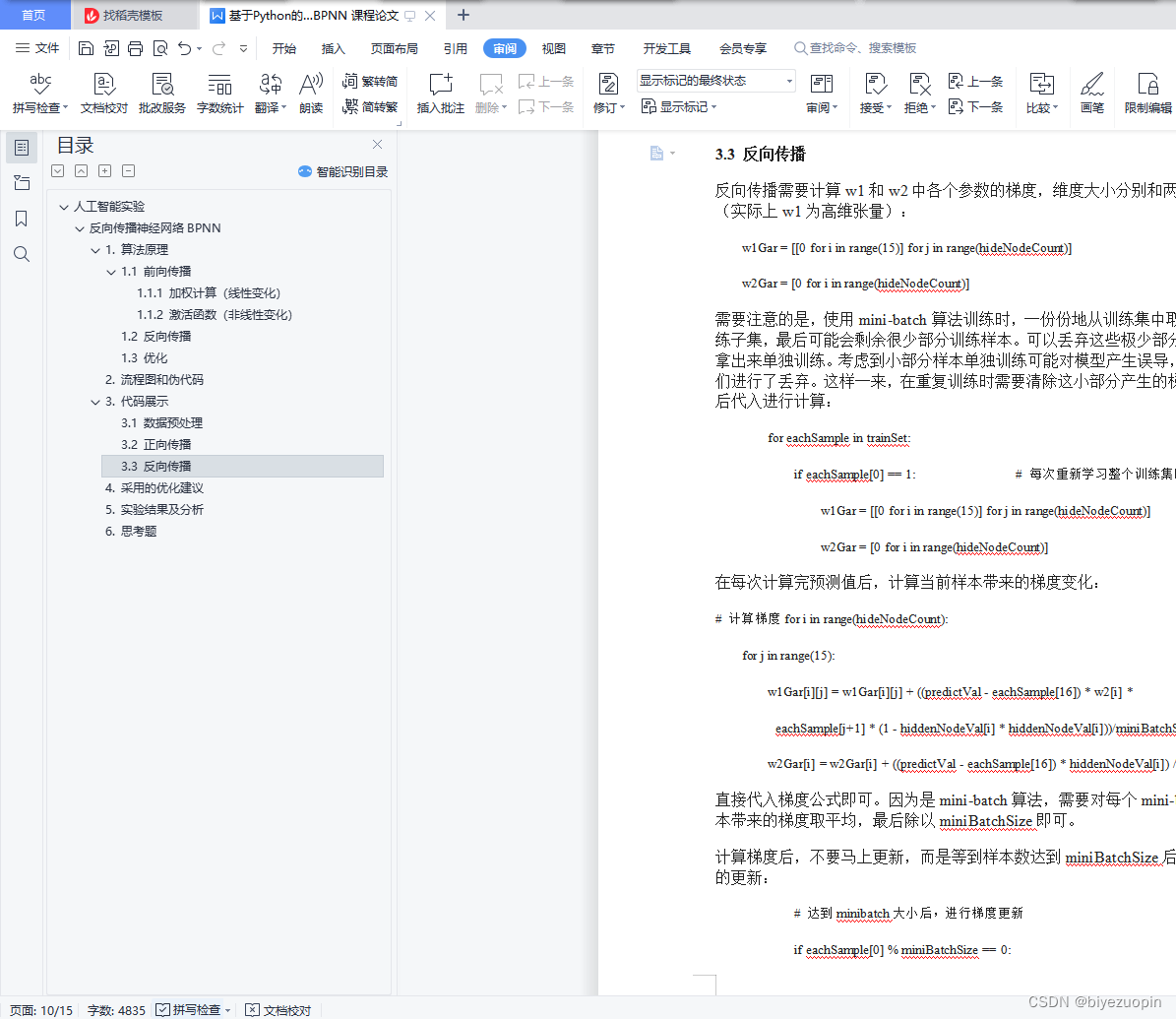Open the 文件 menu
The image size is (1176, 1019).
click(x=46, y=47)
